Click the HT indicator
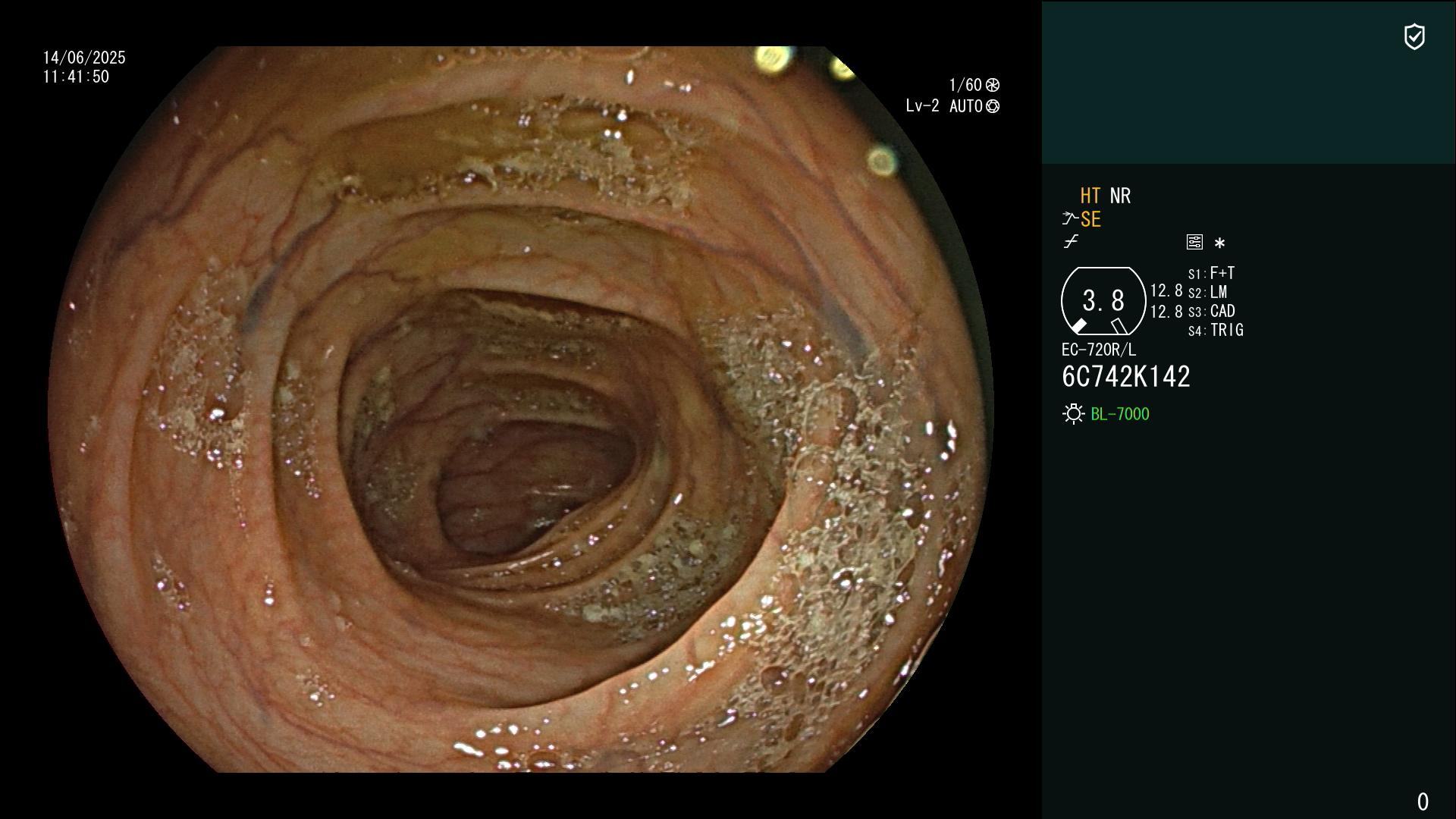Image resolution: width=1456 pixels, height=819 pixels. (1090, 196)
